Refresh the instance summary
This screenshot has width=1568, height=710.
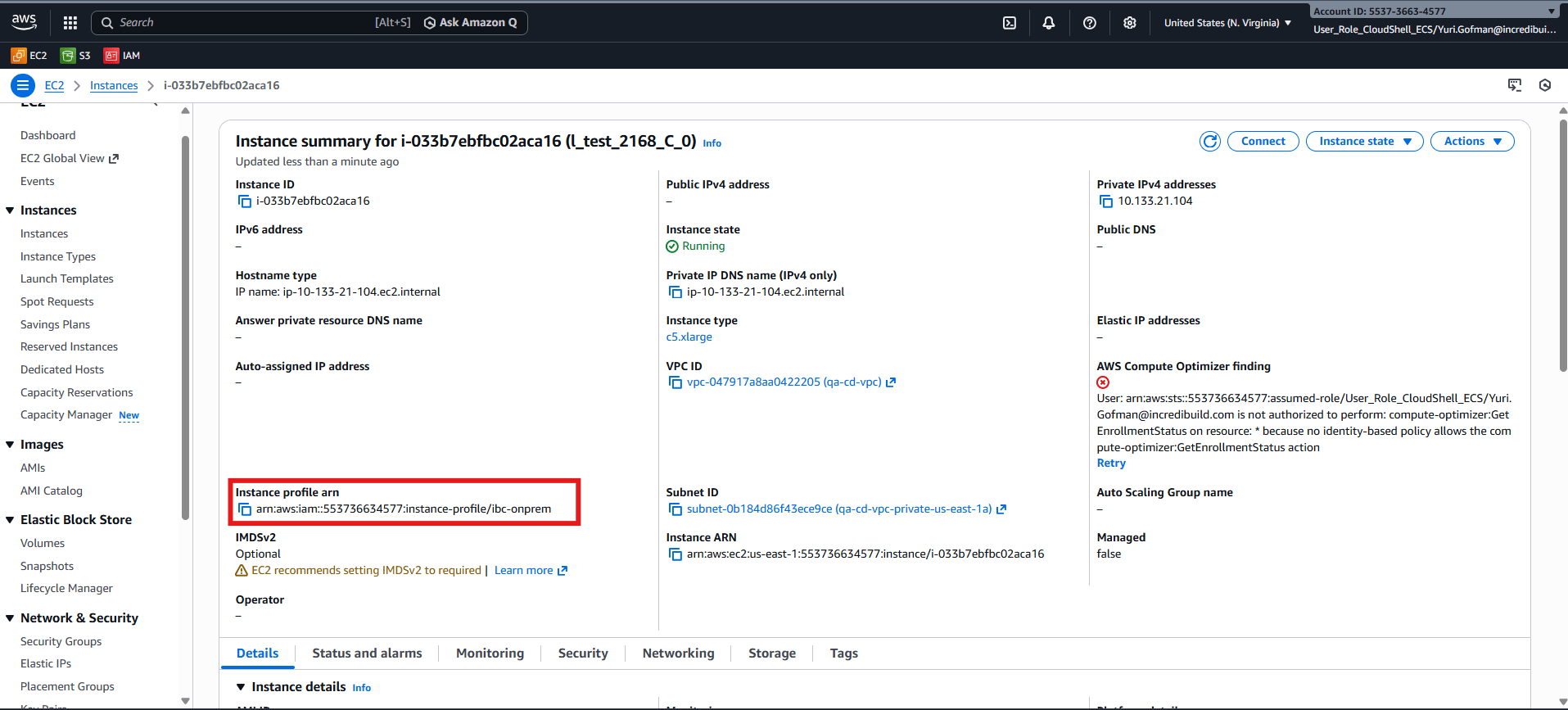(x=1210, y=142)
